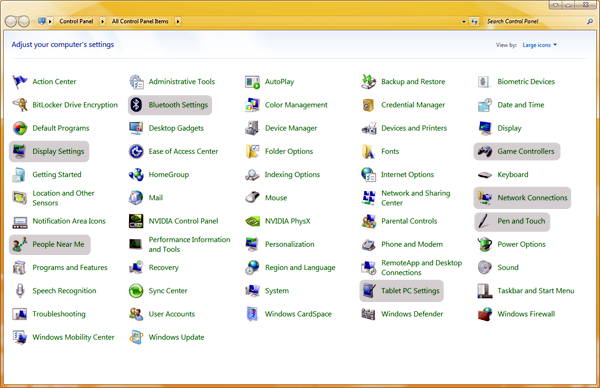Open the Keyboard icon
The width and height of the screenshot is (600, 388).
pyautogui.click(x=484, y=175)
